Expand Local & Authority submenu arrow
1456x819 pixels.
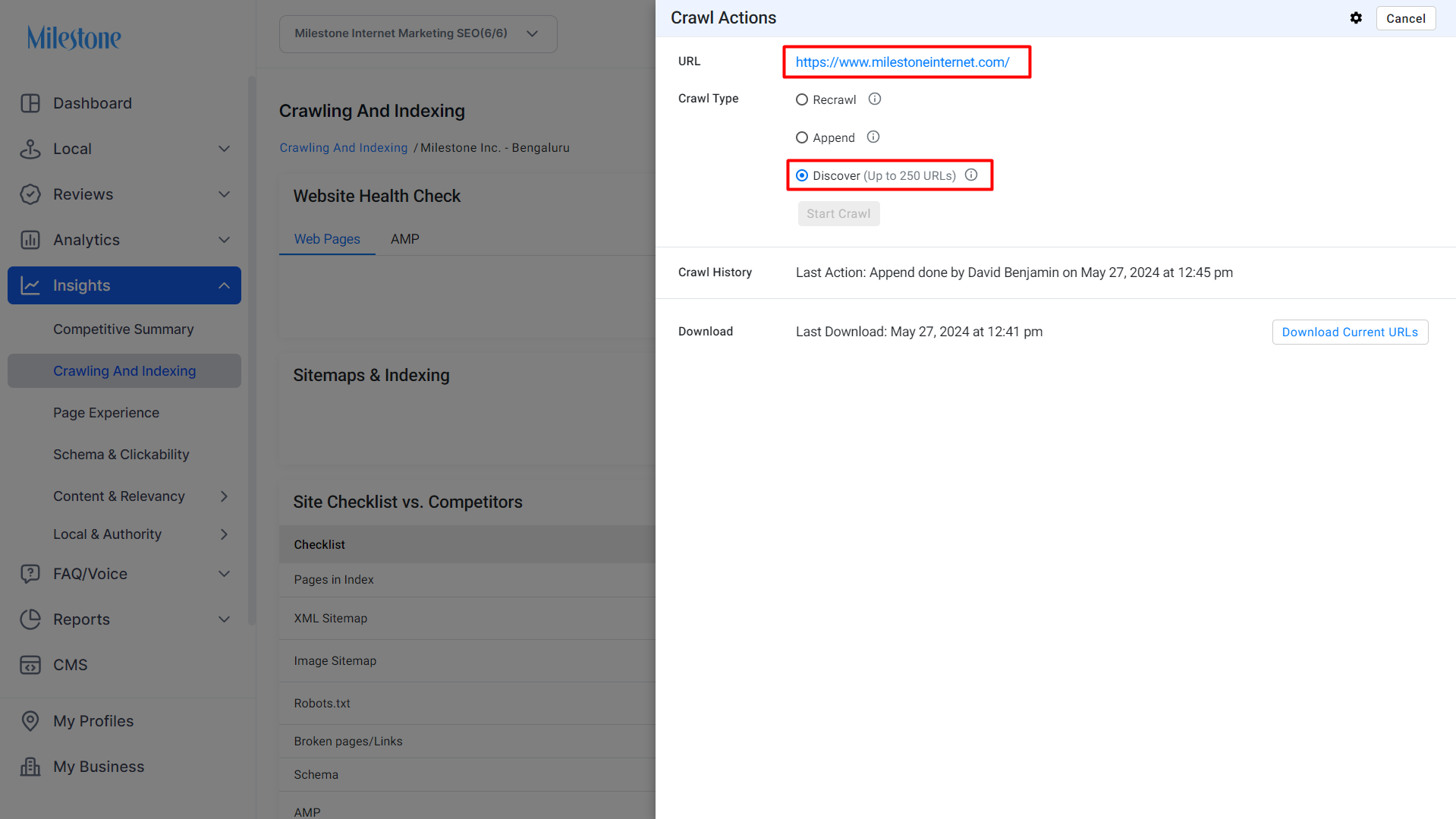pyautogui.click(x=224, y=534)
